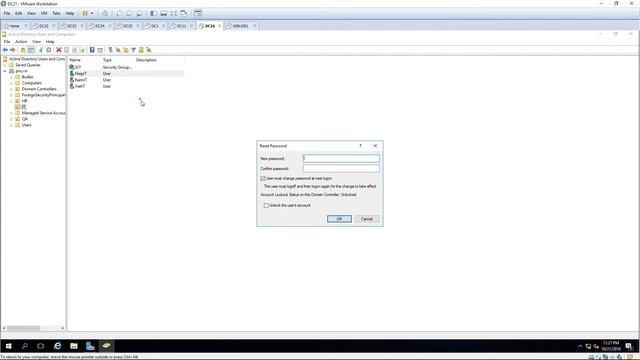Click the New password input field
The width and height of the screenshot is (640, 360).
[341, 158]
